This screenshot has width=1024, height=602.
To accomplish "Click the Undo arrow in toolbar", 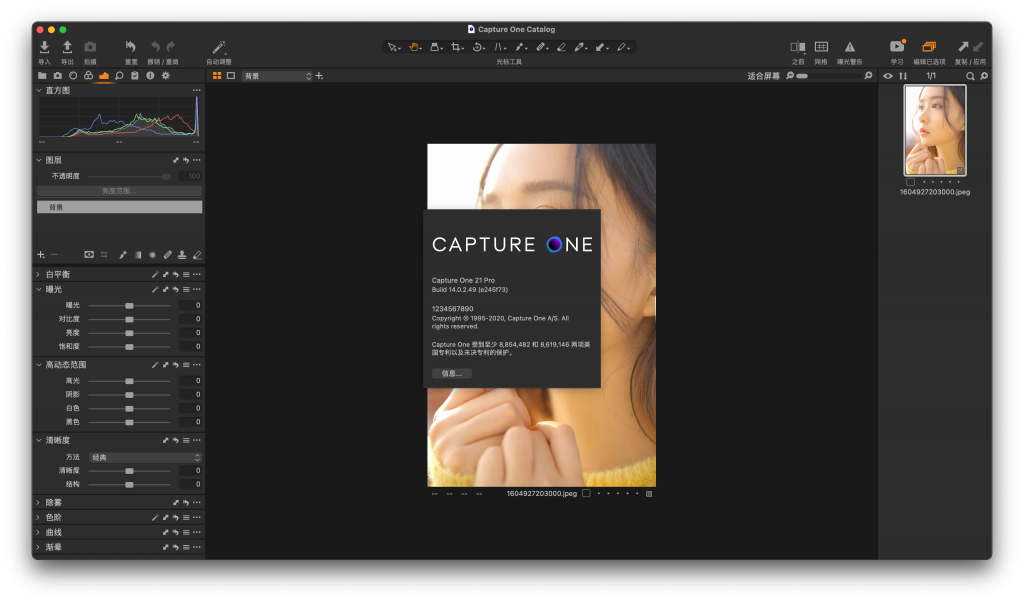I will click(x=155, y=46).
